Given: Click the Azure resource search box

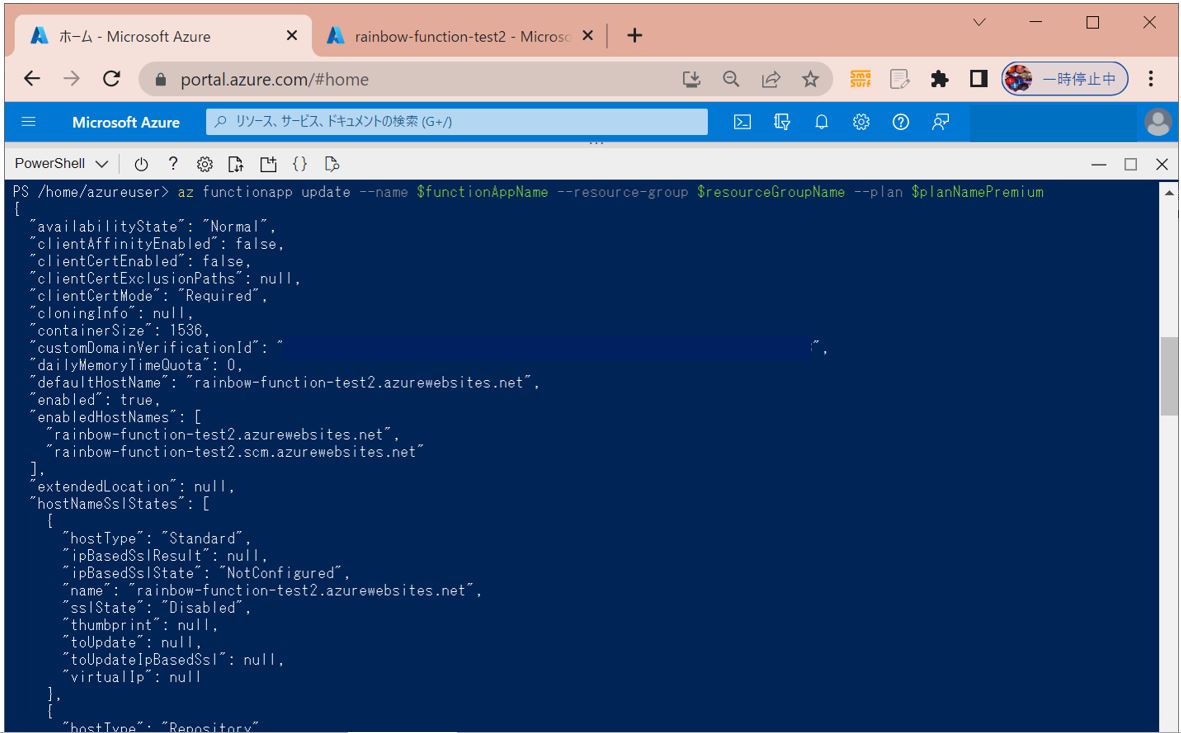Looking at the screenshot, I should (x=457, y=122).
